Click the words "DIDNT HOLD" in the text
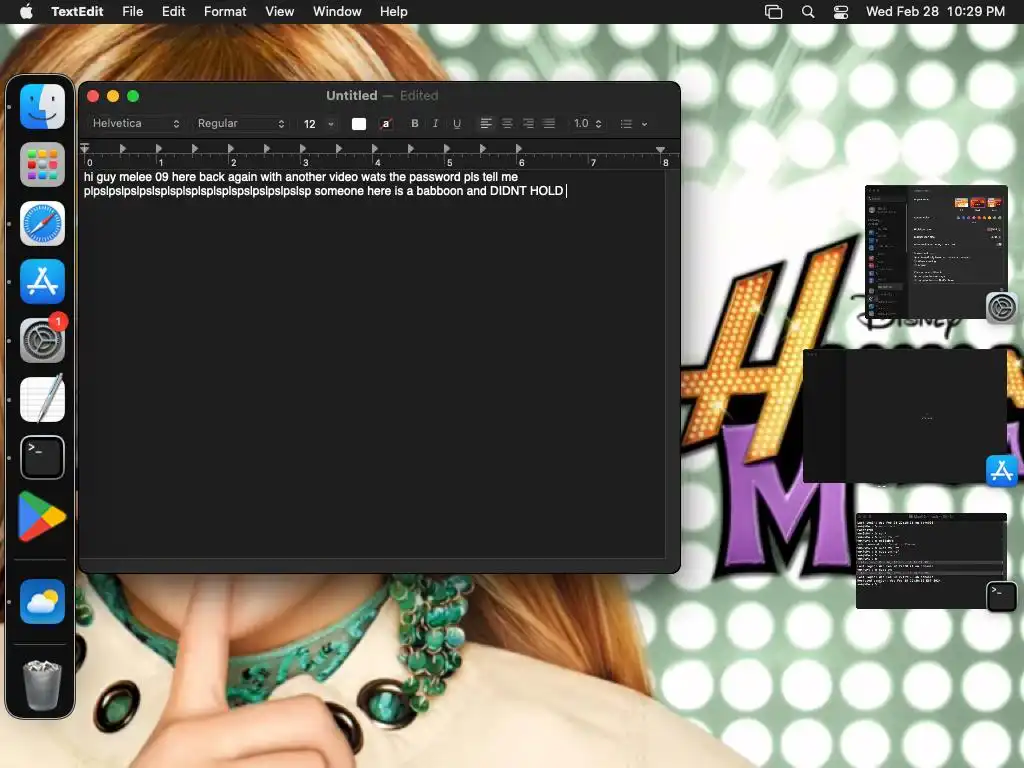 pos(526,191)
